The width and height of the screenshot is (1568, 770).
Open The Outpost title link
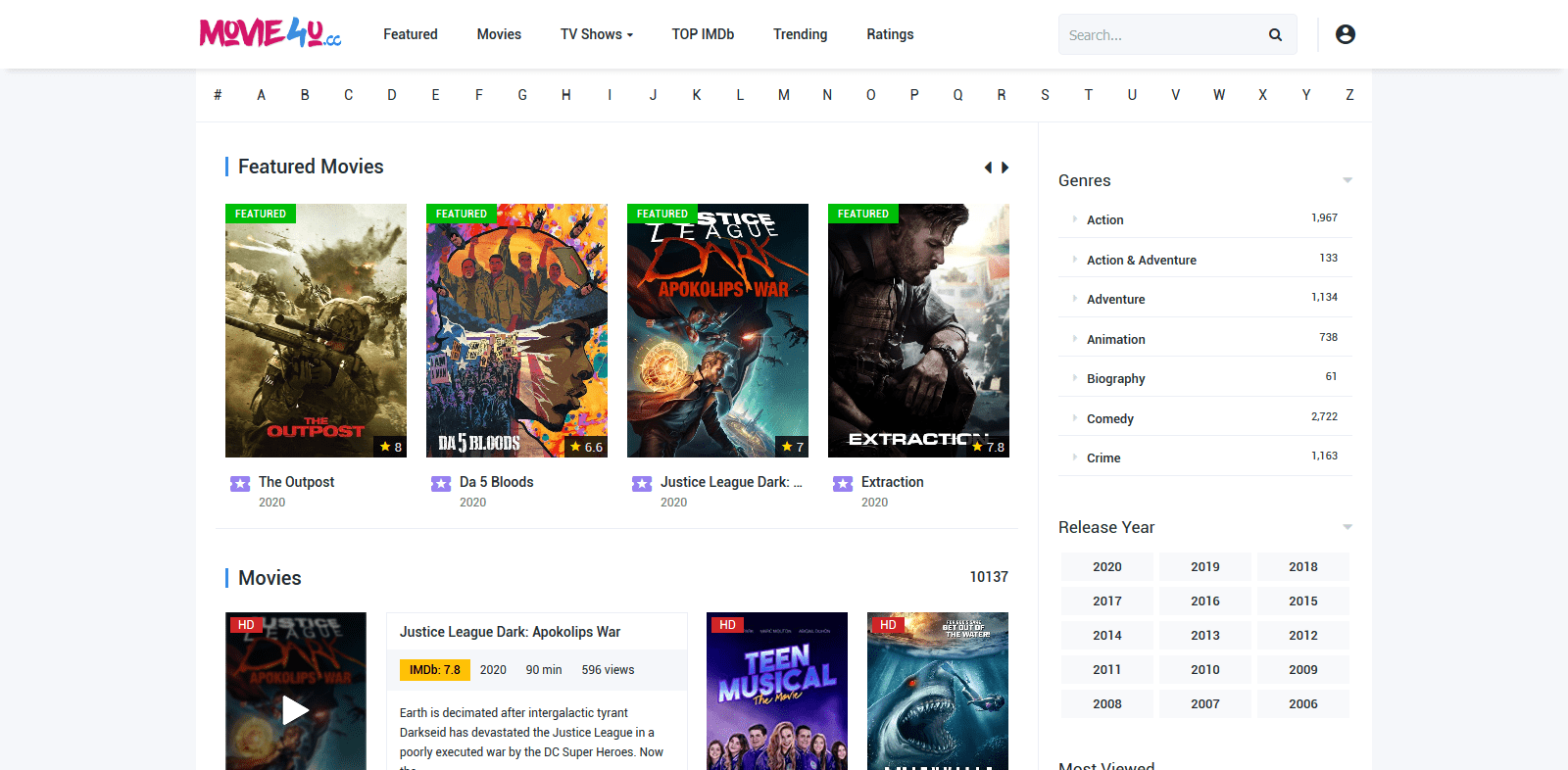[296, 482]
